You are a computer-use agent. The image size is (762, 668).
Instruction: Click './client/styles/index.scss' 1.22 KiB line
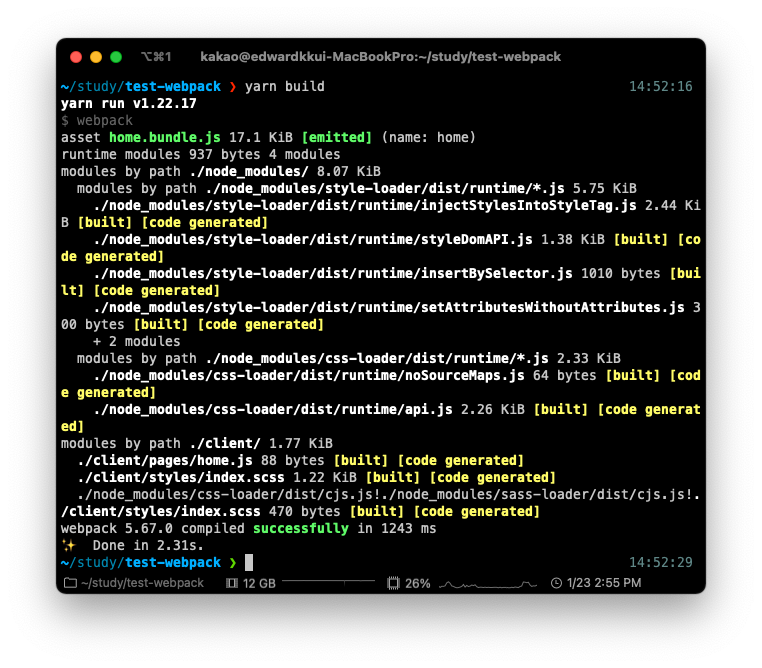[316, 478]
